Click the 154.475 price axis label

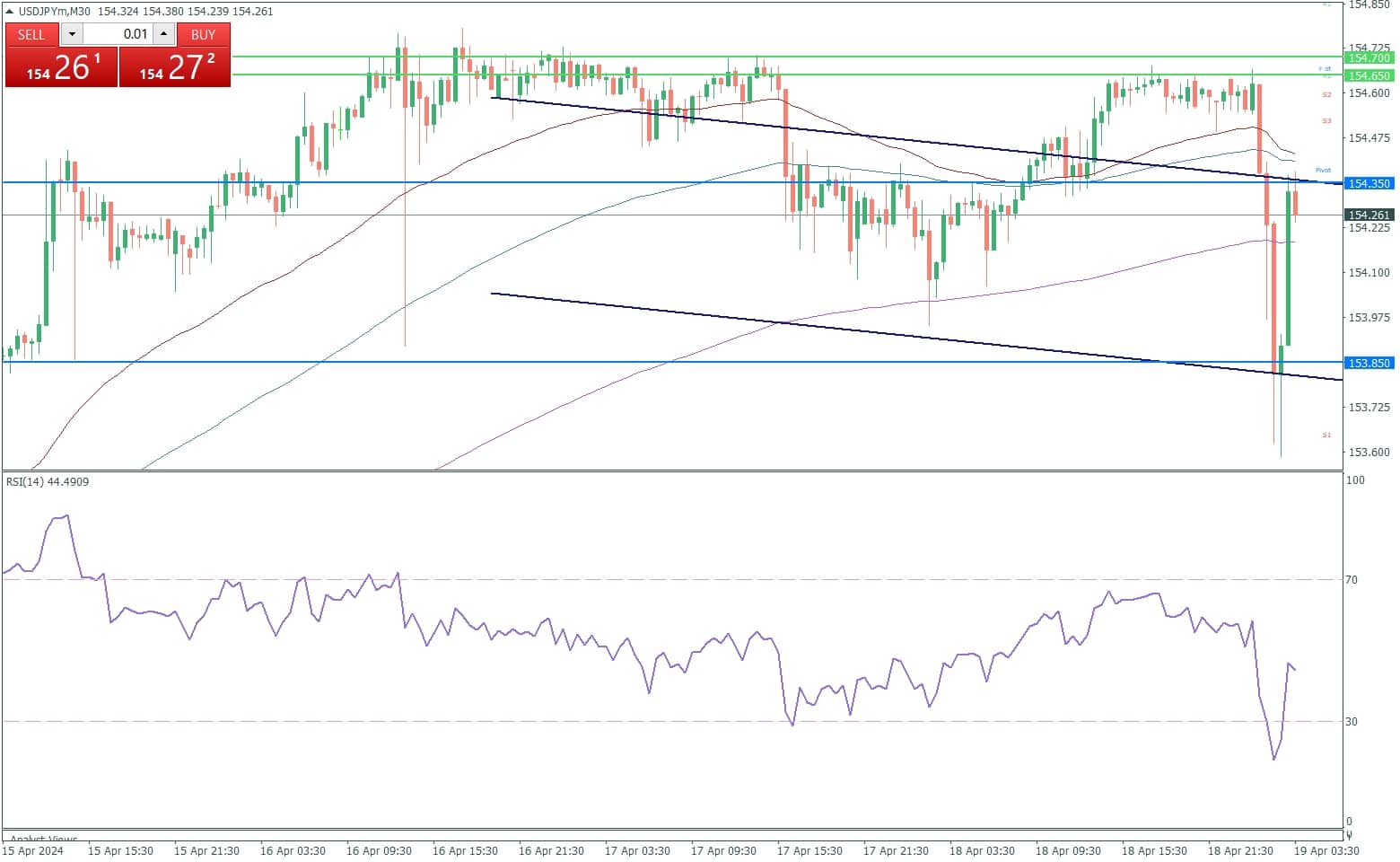pos(1369,138)
